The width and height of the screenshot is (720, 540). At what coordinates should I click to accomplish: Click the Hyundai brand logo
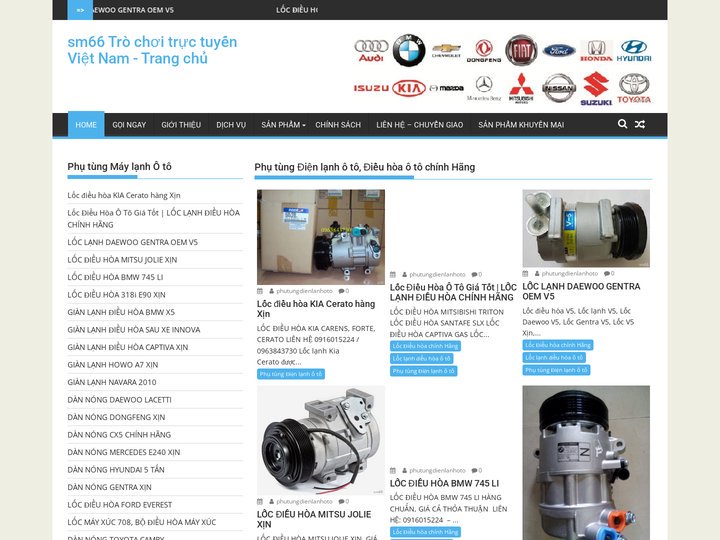[x=634, y=51]
